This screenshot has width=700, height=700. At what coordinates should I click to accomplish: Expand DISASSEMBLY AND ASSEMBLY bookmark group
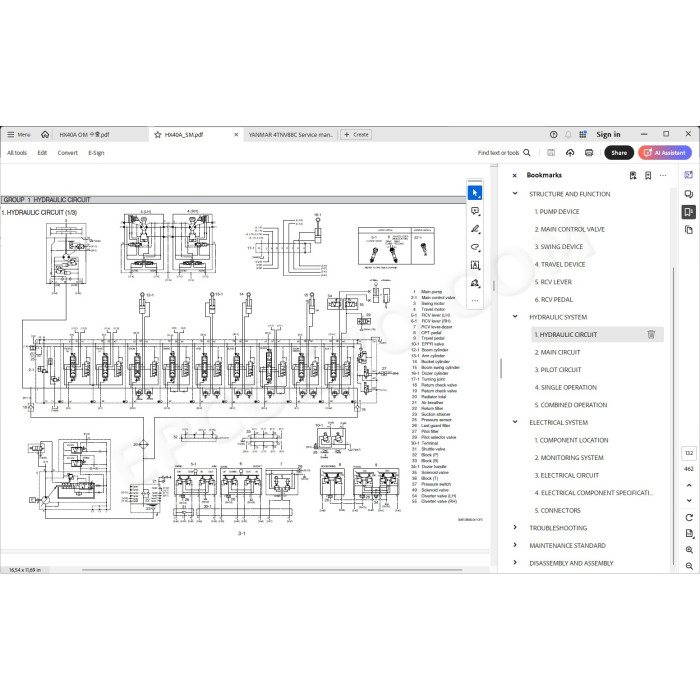point(515,562)
